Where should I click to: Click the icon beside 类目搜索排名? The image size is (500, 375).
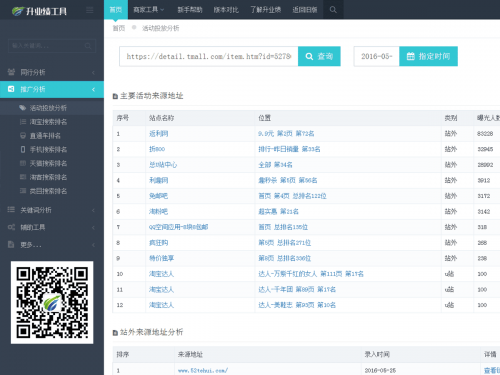[23, 191]
